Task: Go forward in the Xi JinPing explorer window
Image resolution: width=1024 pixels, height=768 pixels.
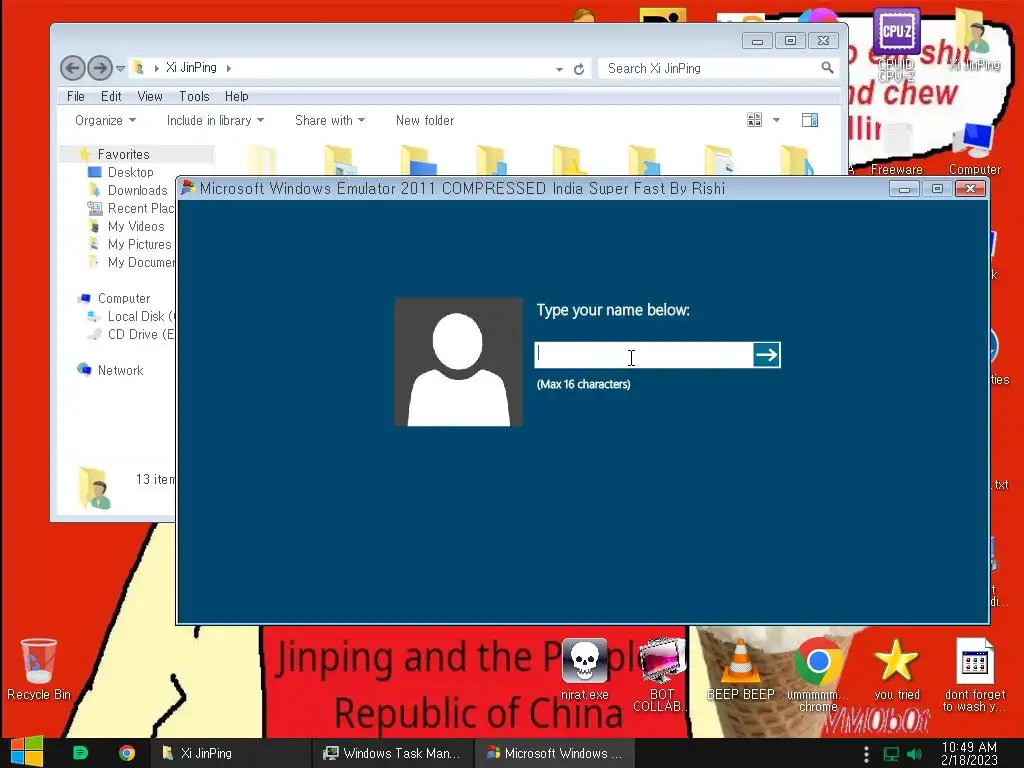Action: pyautogui.click(x=99, y=67)
